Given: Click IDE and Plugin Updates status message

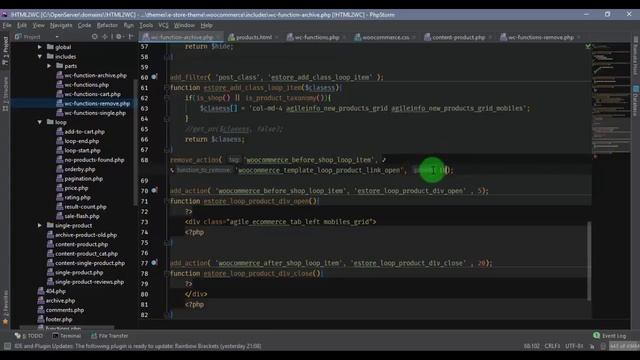Looking at the screenshot, I should [138, 346].
